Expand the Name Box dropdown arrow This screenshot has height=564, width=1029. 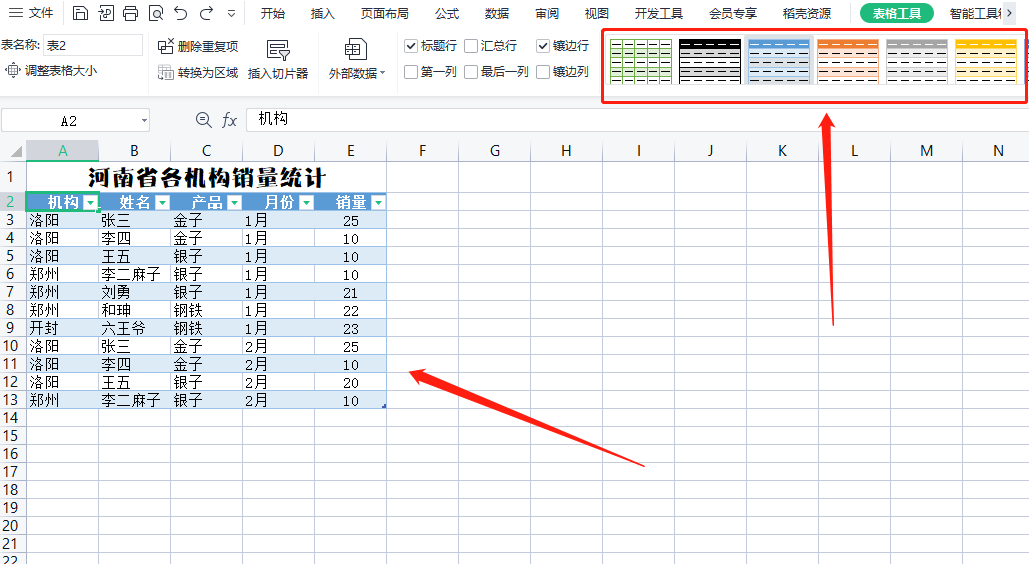tap(144, 121)
